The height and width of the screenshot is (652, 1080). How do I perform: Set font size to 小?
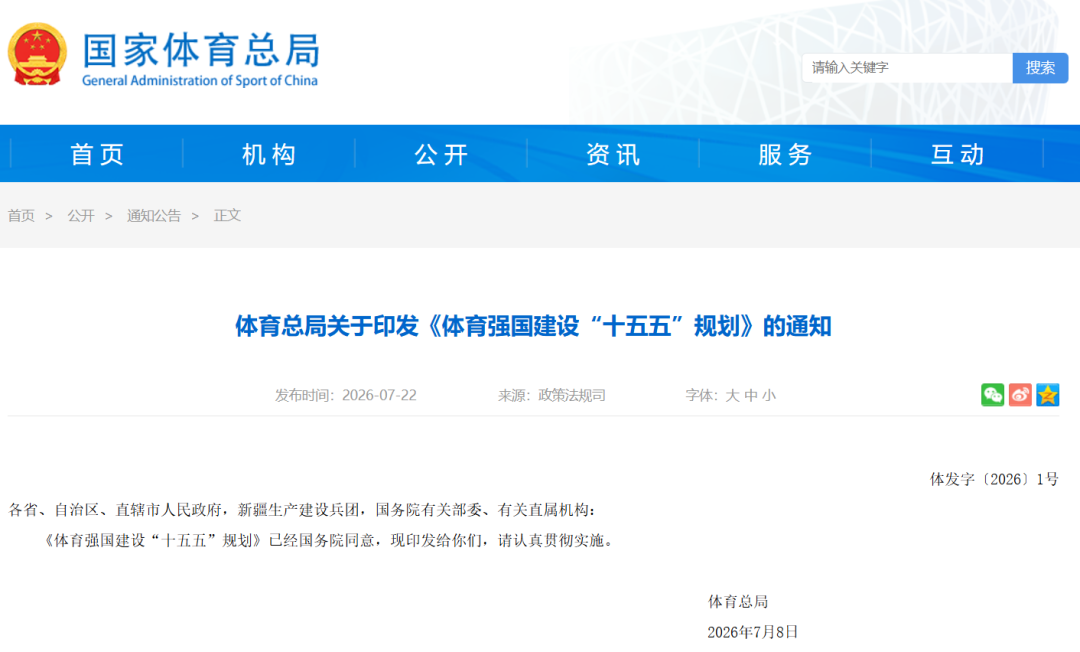tap(769, 395)
